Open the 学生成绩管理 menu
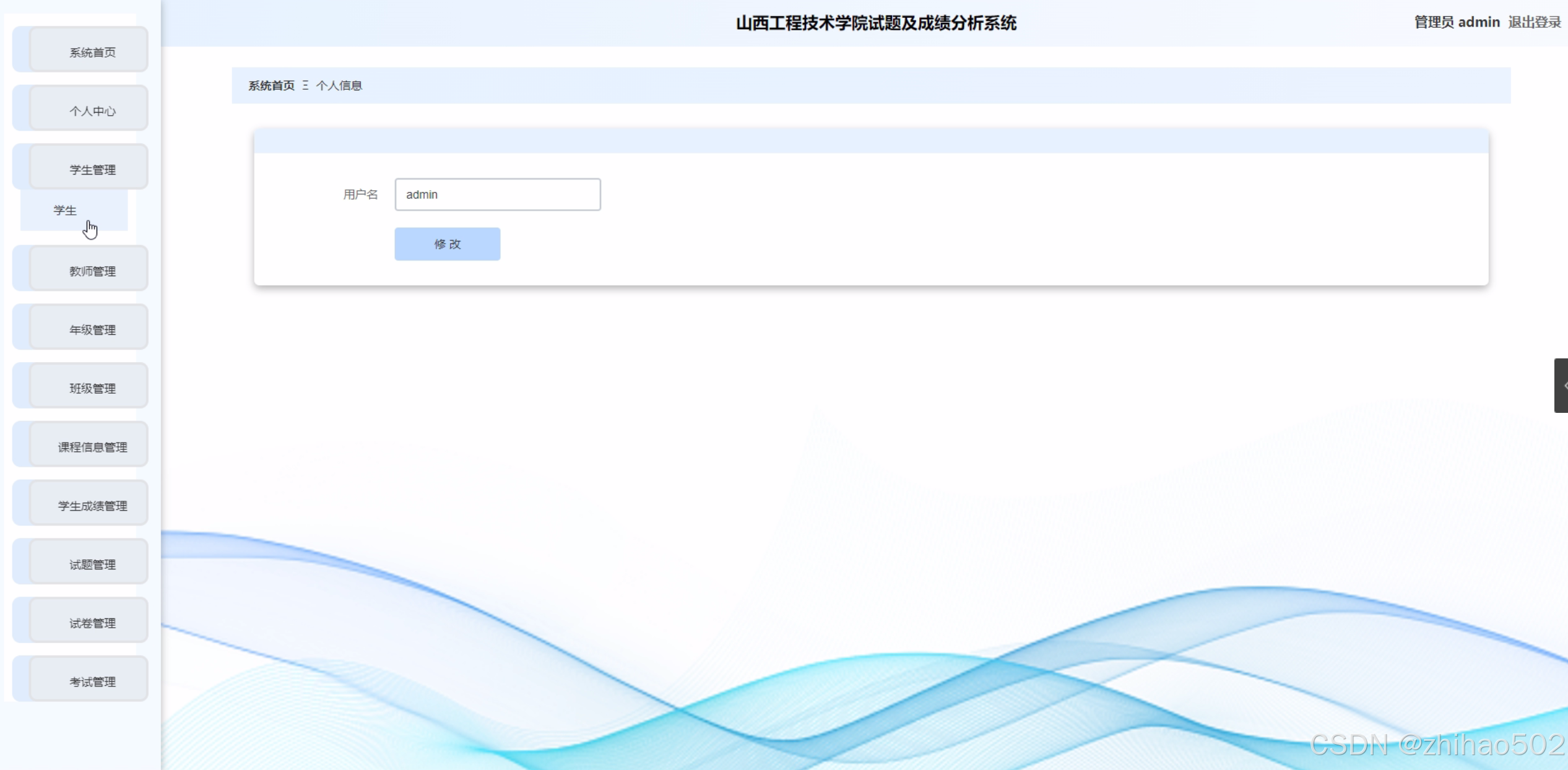The width and height of the screenshot is (1568, 770). click(92, 506)
